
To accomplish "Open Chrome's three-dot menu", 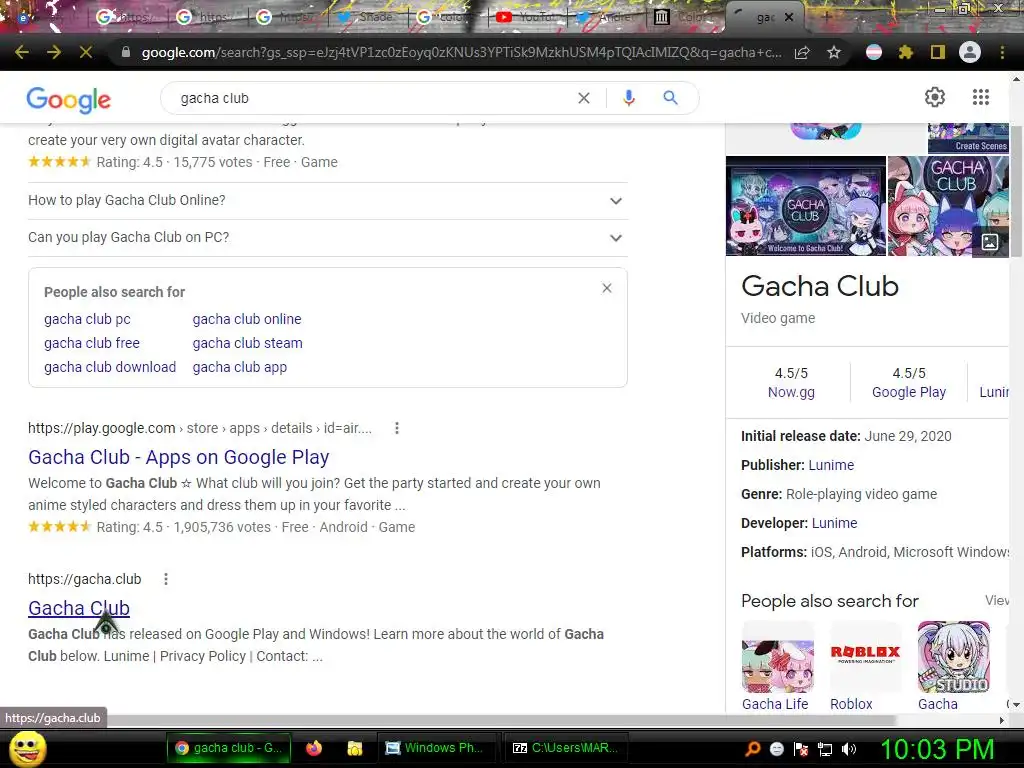I will coord(1002,52).
